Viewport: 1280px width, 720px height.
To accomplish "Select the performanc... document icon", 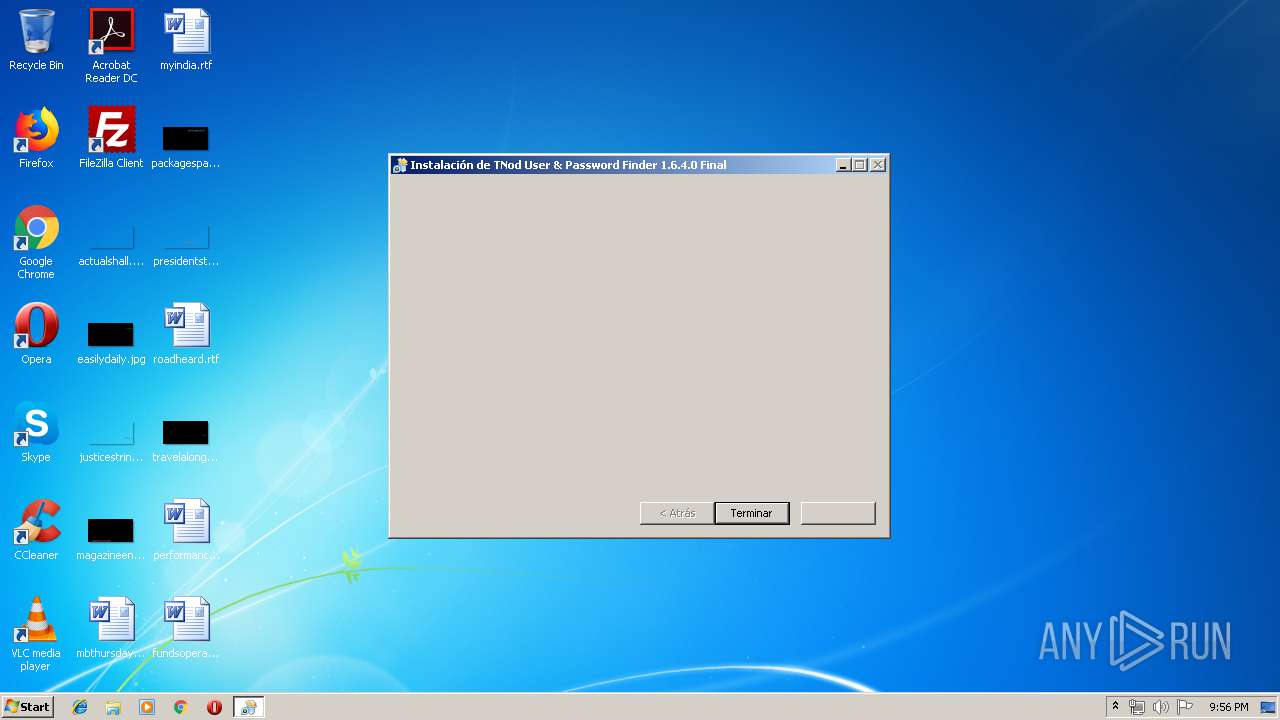I will (186, 530).
